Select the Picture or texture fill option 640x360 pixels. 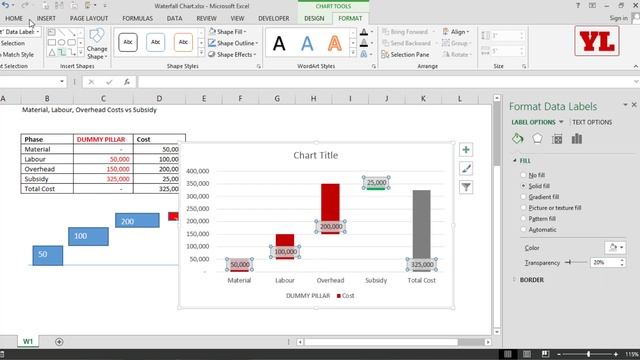tap(523, 208)
